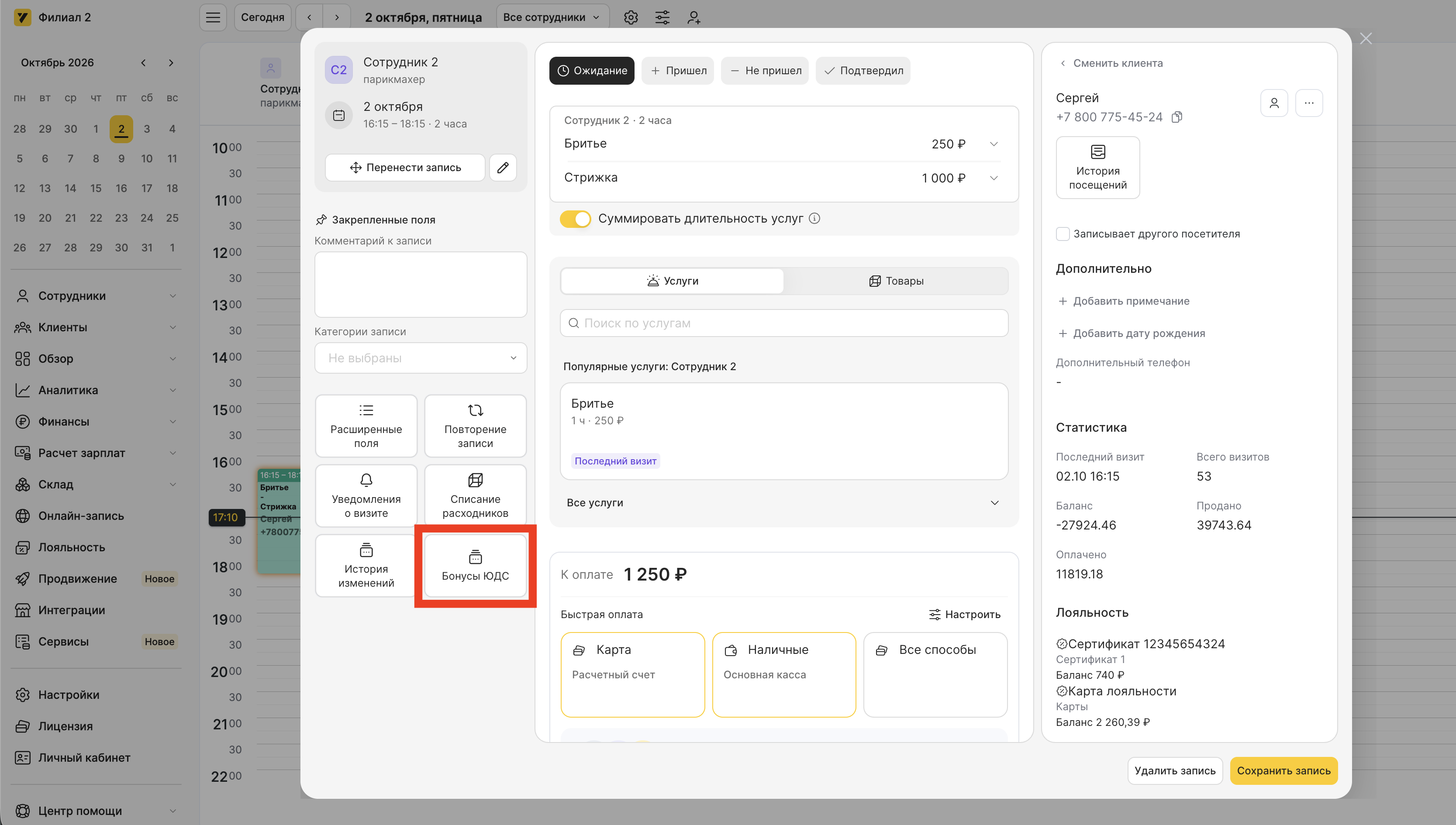1456x825 pixels.
Task: Toggle Суммировать длительность услуг switch
Action: click(575, 219)
